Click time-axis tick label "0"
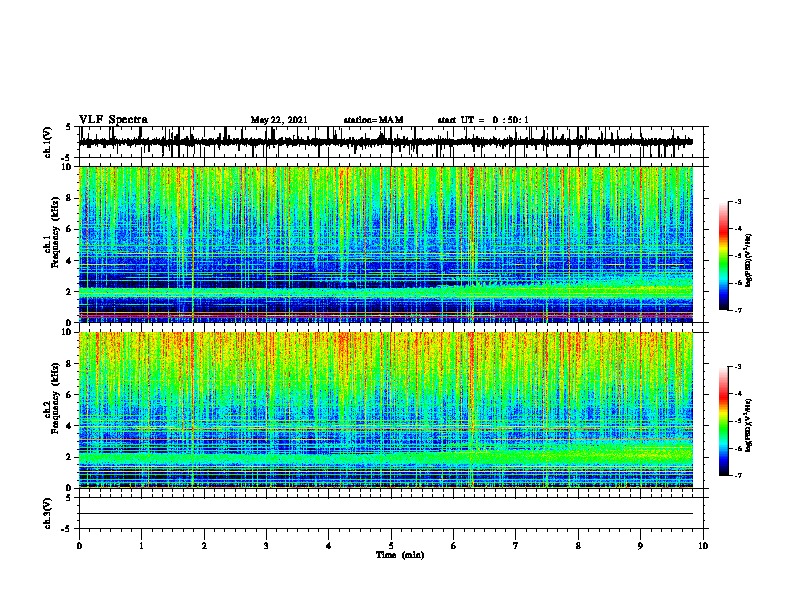792x612 pixels. [79, 546]
